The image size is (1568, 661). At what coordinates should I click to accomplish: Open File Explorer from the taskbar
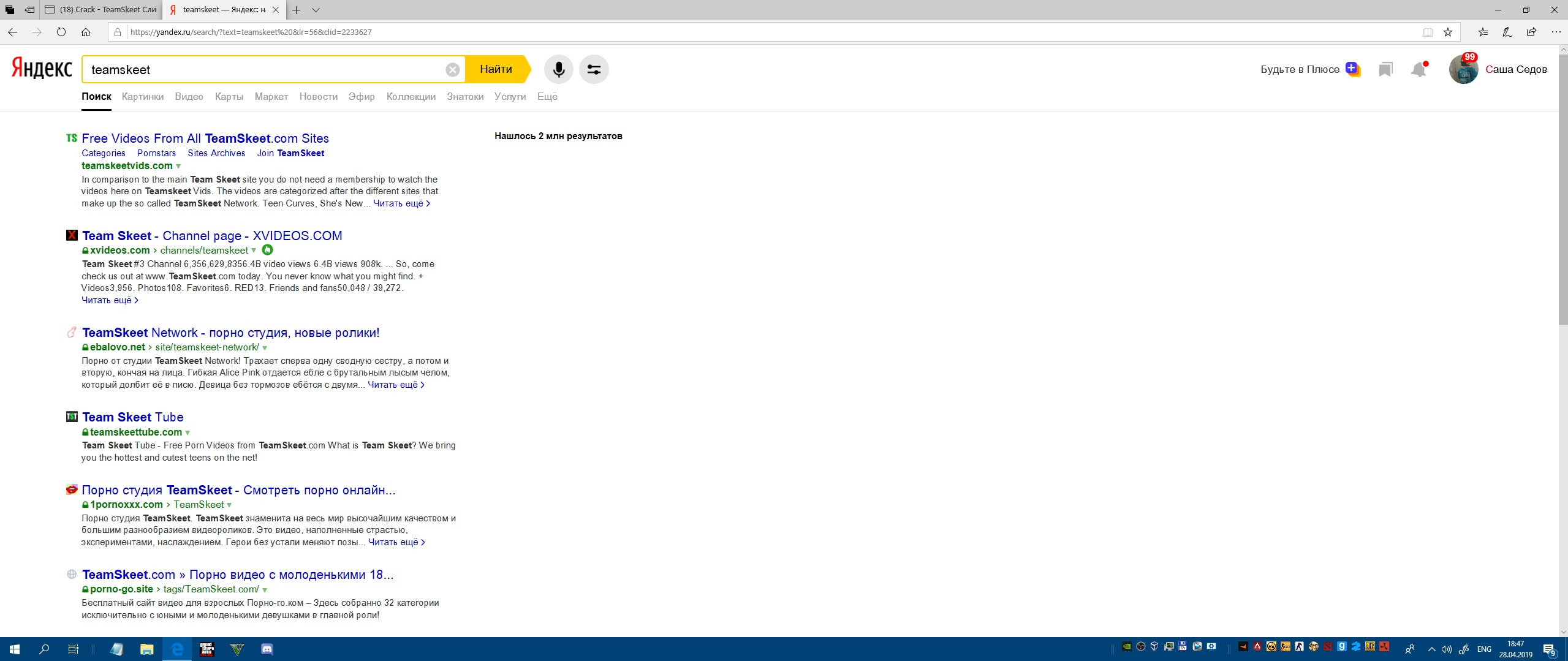click(147, 649)
